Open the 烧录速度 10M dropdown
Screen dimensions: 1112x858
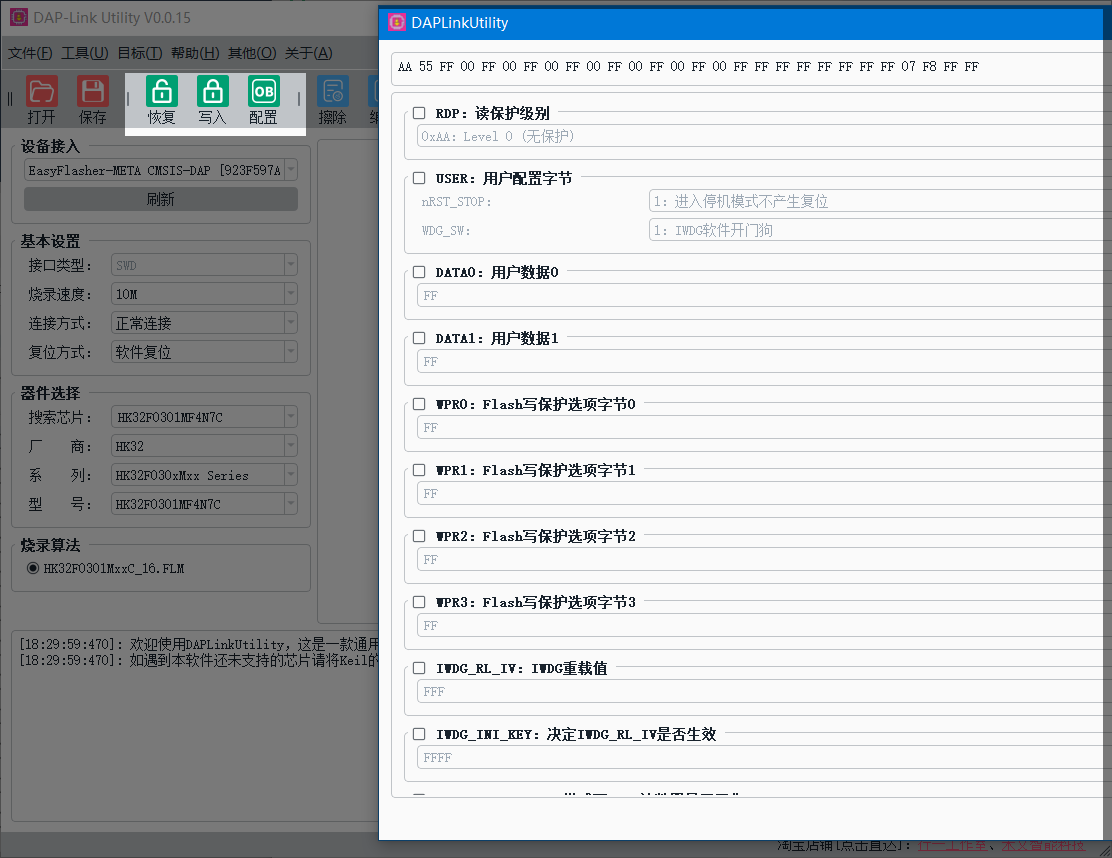204,294
